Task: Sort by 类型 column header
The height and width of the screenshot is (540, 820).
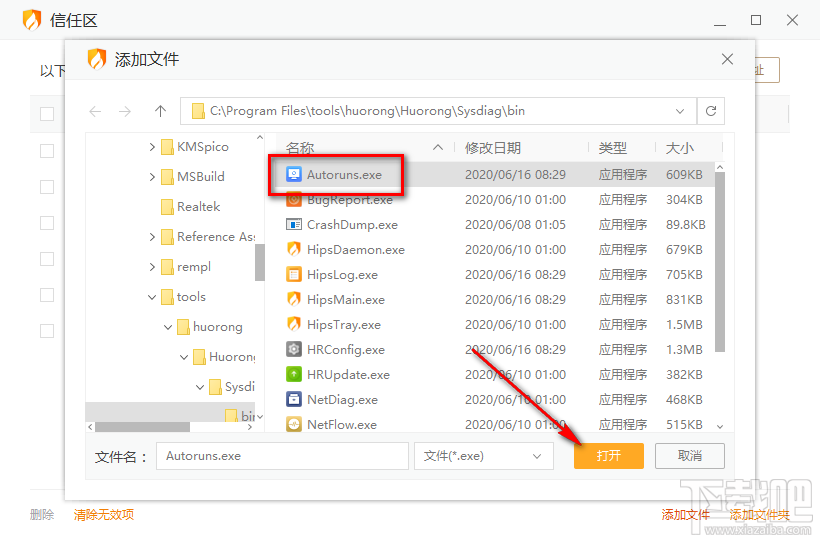Action: (x=612, y=148)
